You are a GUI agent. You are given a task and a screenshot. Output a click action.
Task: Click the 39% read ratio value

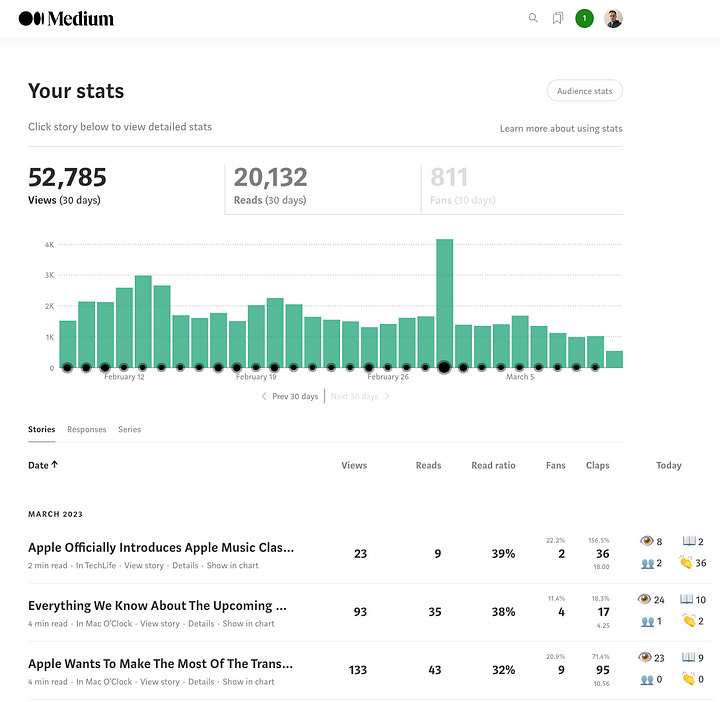(x=503, y=554)
